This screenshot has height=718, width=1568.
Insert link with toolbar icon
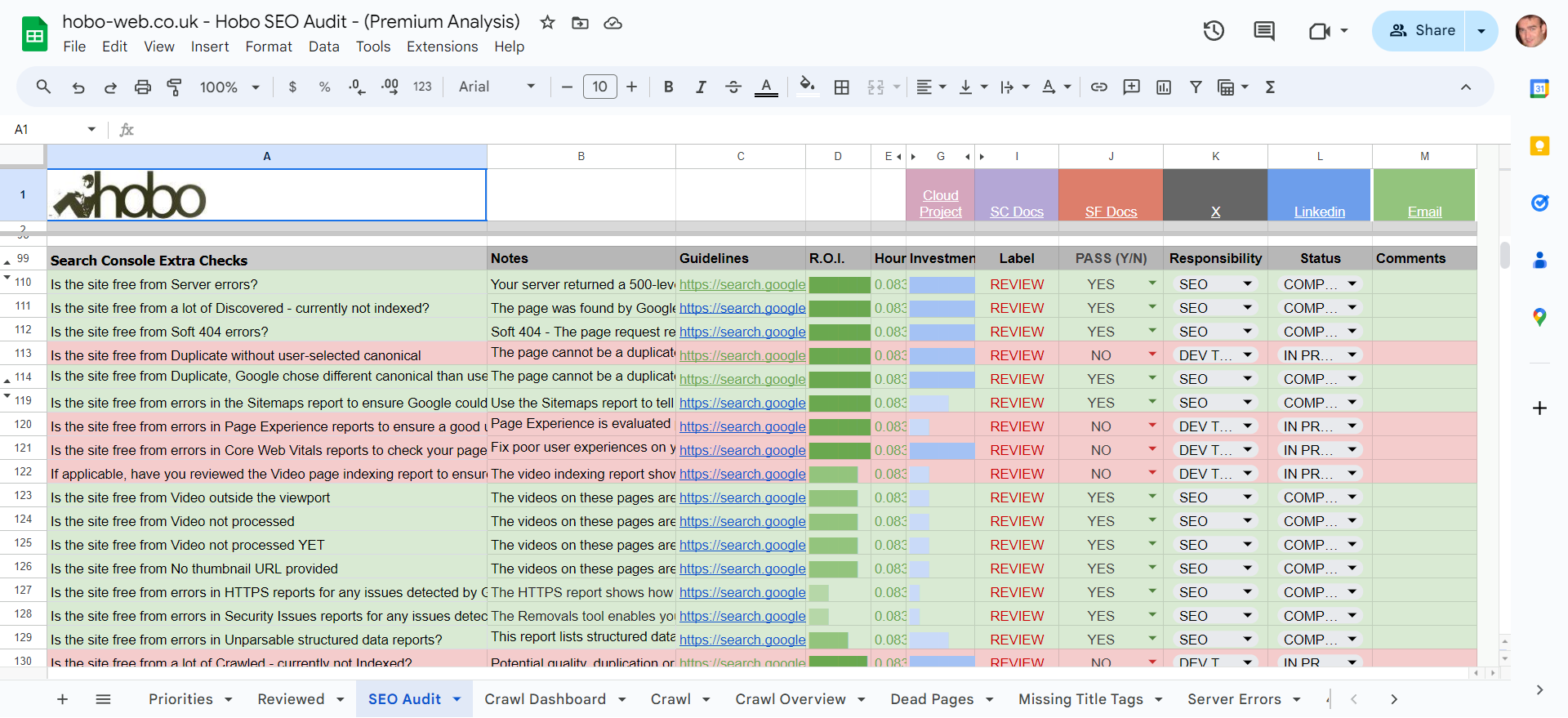1099,87
